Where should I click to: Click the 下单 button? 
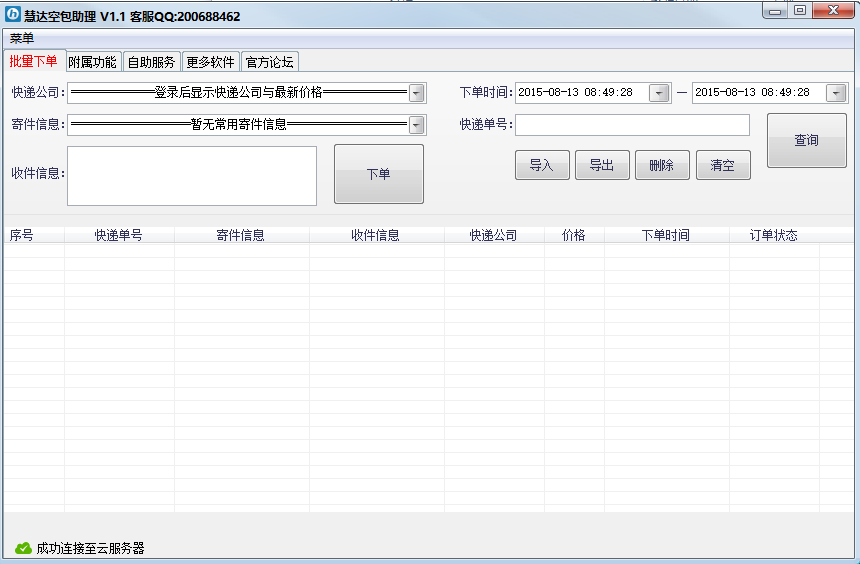click(378, 174)
